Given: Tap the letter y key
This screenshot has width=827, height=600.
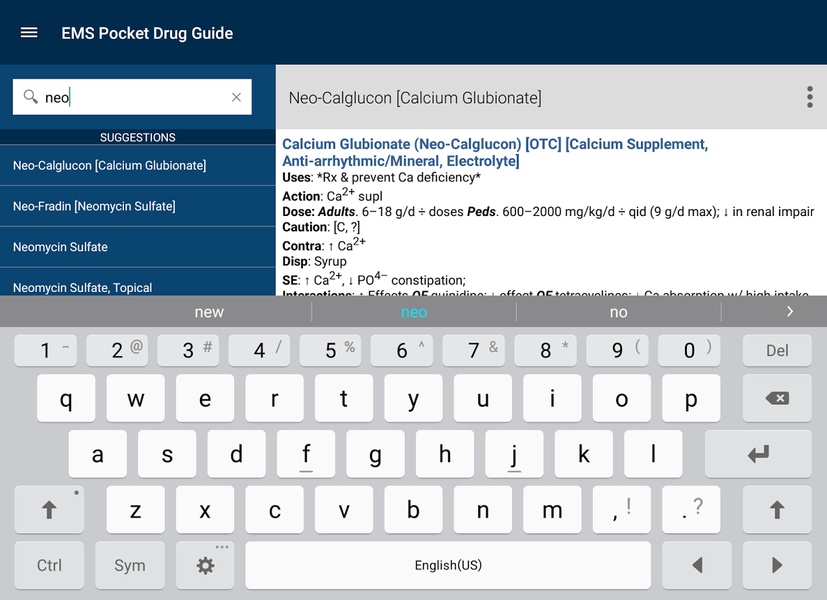Looking at the screenshot, I should click(x=414, y=398).
